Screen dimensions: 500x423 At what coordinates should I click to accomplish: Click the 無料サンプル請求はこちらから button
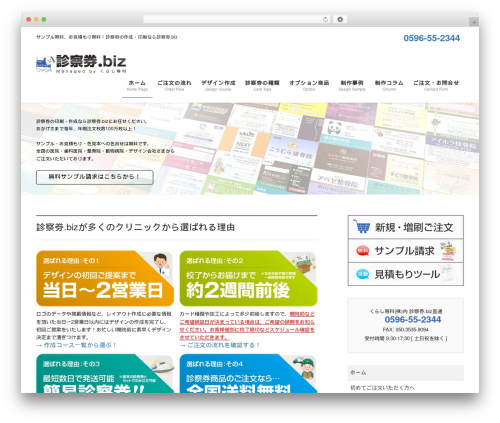coord(95,177)
